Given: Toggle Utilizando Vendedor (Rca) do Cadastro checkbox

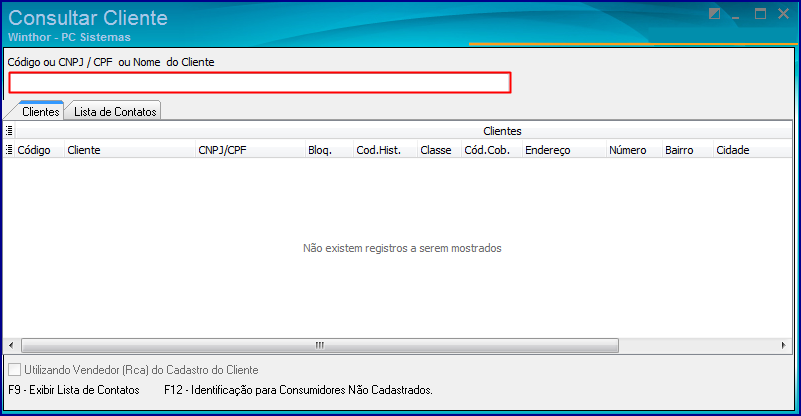Looking at the screenshot, I should [15, 369].
